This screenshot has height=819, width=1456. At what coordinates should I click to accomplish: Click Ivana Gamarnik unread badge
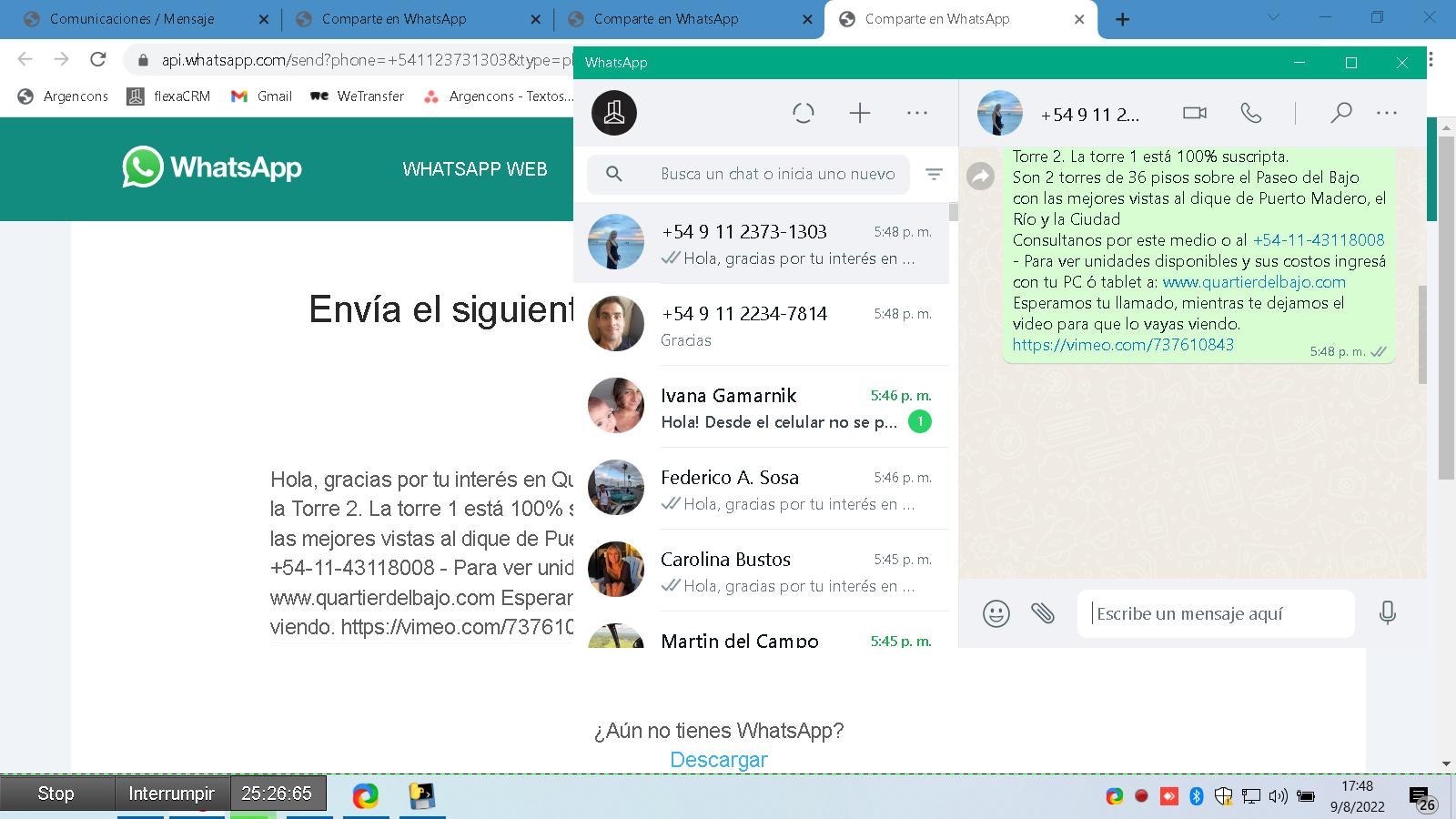click(920, 421)
